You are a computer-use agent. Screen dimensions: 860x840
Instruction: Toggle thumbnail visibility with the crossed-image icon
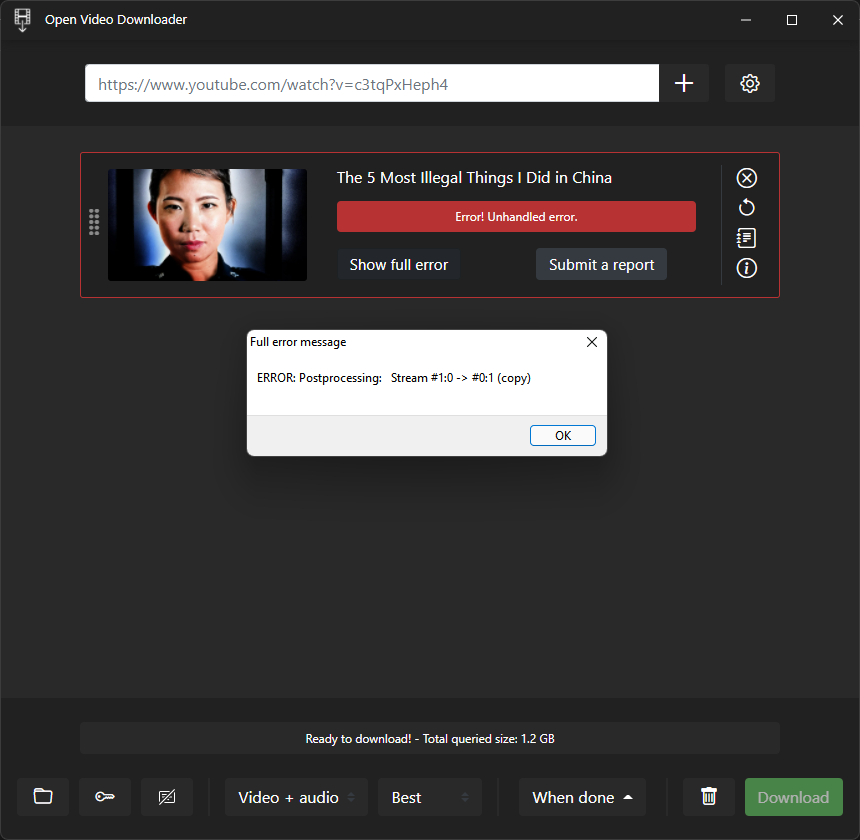click(x=166, y=796)
